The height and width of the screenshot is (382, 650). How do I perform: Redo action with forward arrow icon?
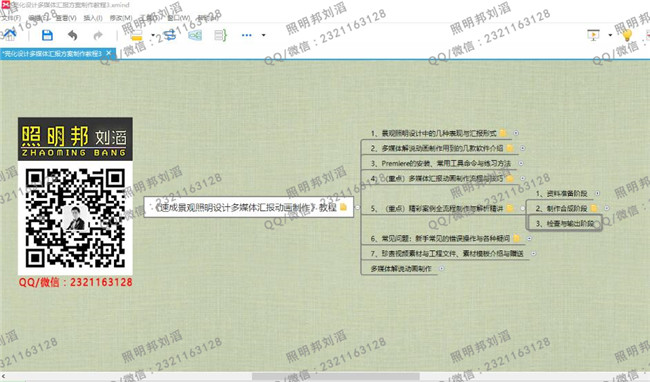[98, 36]
